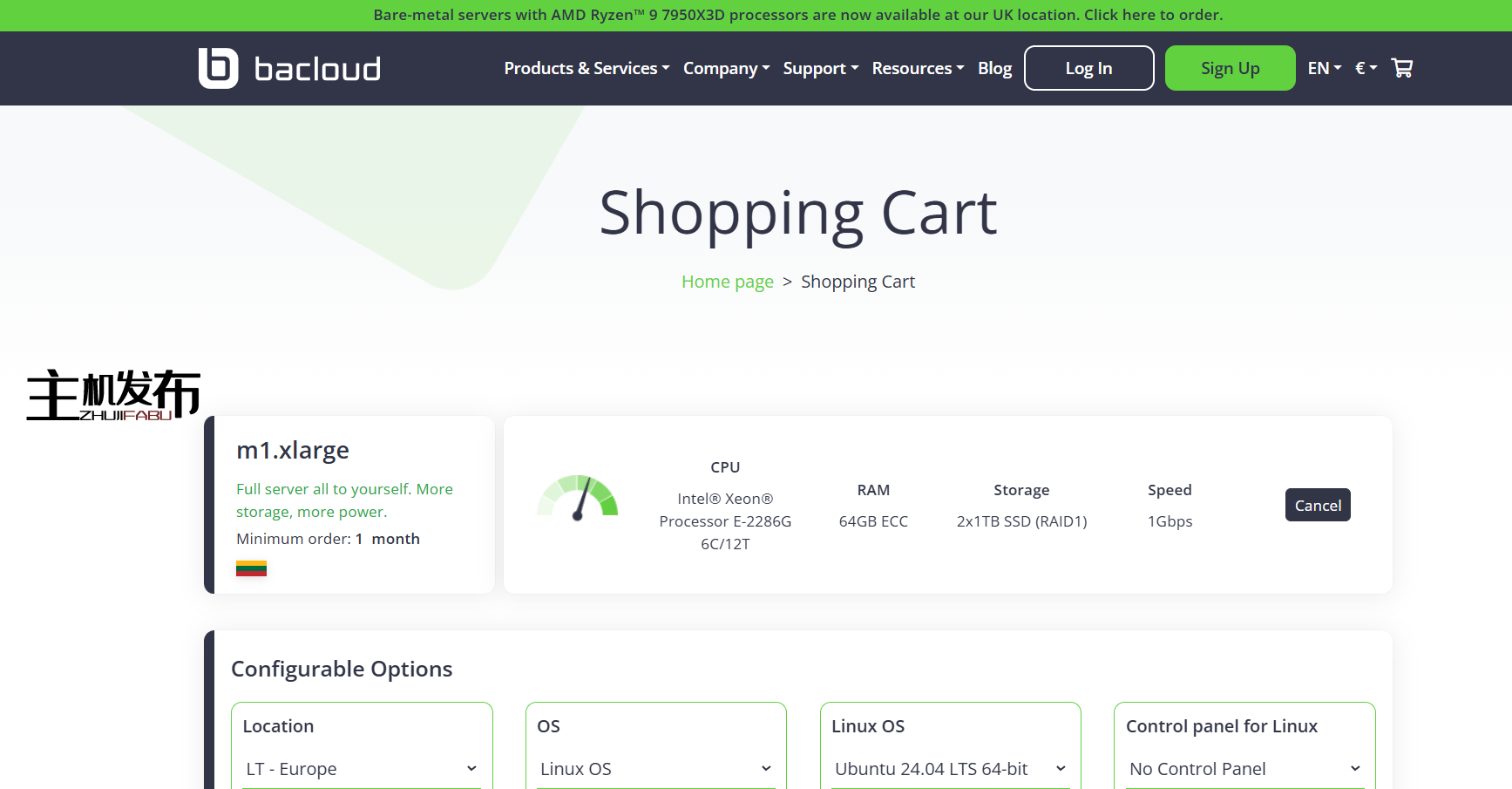
Task: Open the Control panel for Linux dropdown
Action: click(x=1244, y=769)
